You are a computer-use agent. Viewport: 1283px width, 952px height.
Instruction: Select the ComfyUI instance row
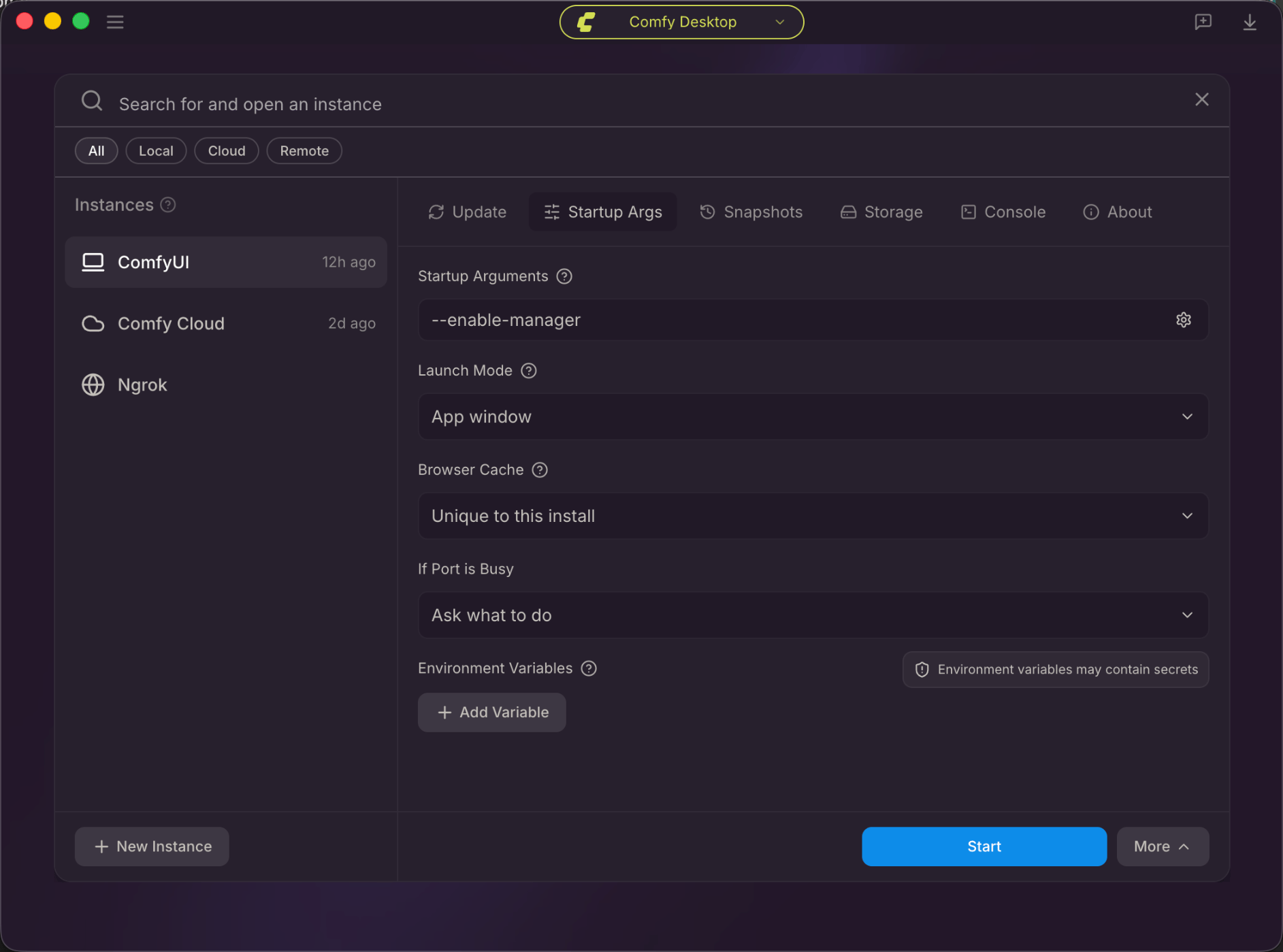click(x=226, y=262)
